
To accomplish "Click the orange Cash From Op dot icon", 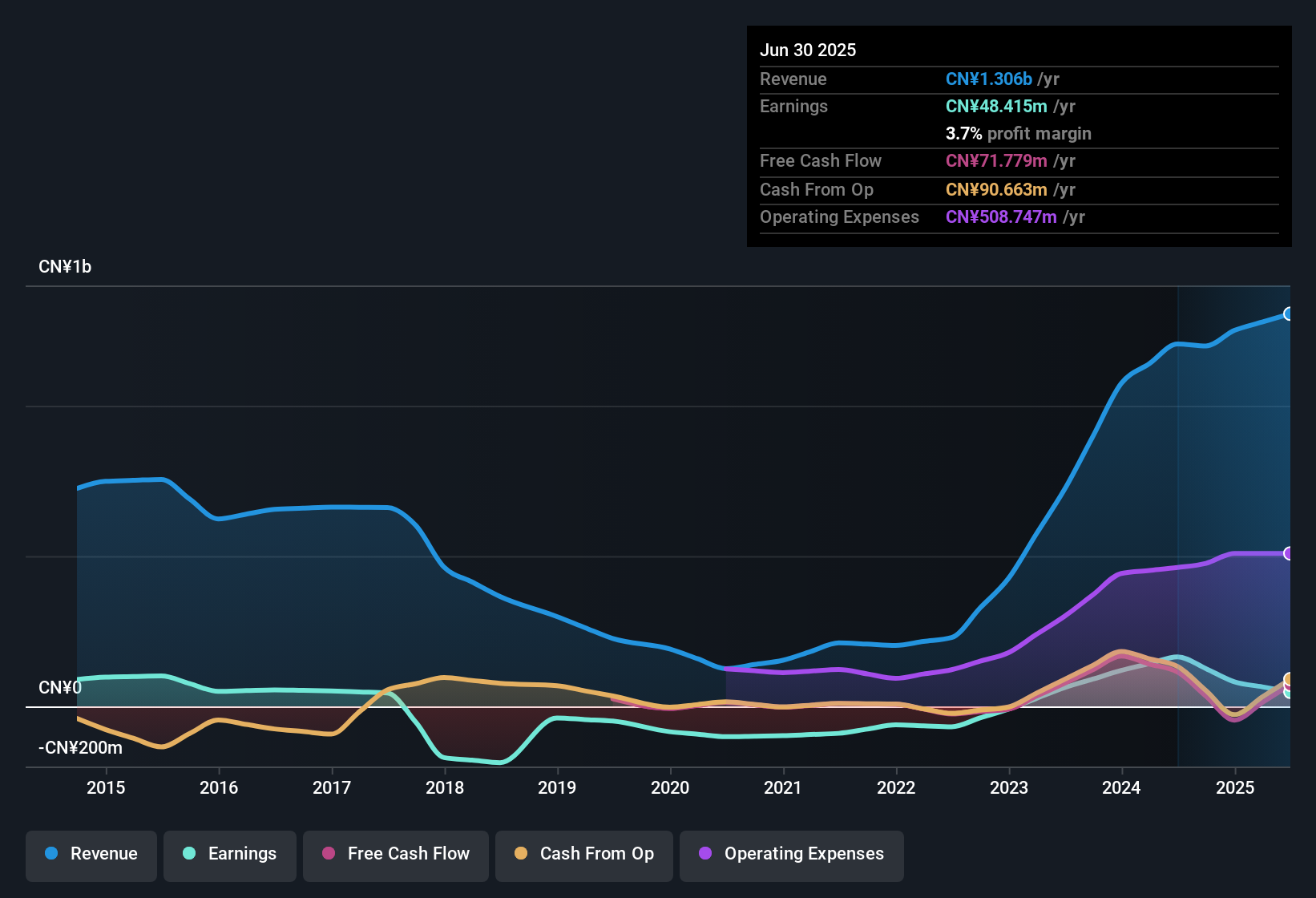I will pyautogui.click(x=520, y=854).
